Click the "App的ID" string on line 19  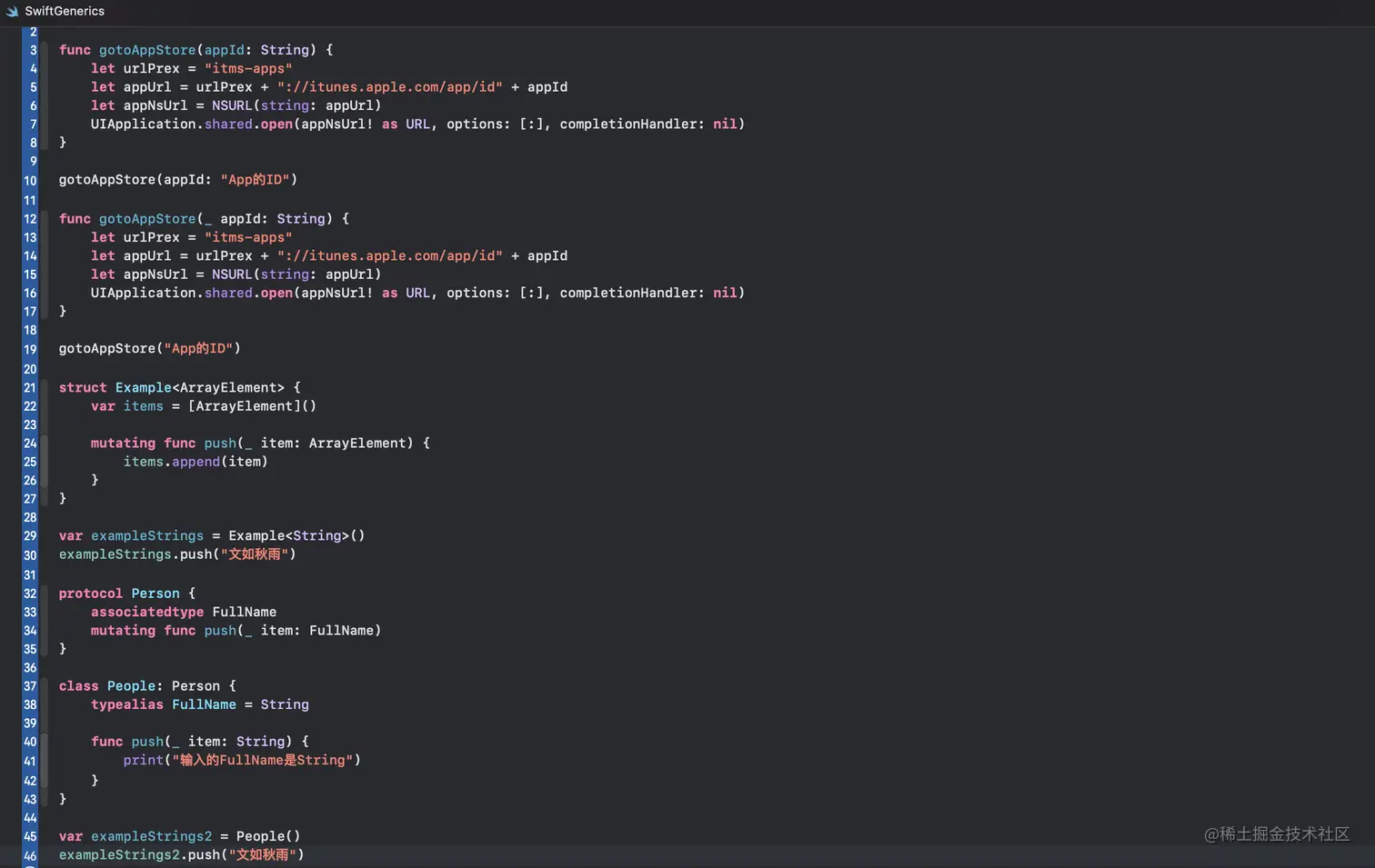[198, 349]
